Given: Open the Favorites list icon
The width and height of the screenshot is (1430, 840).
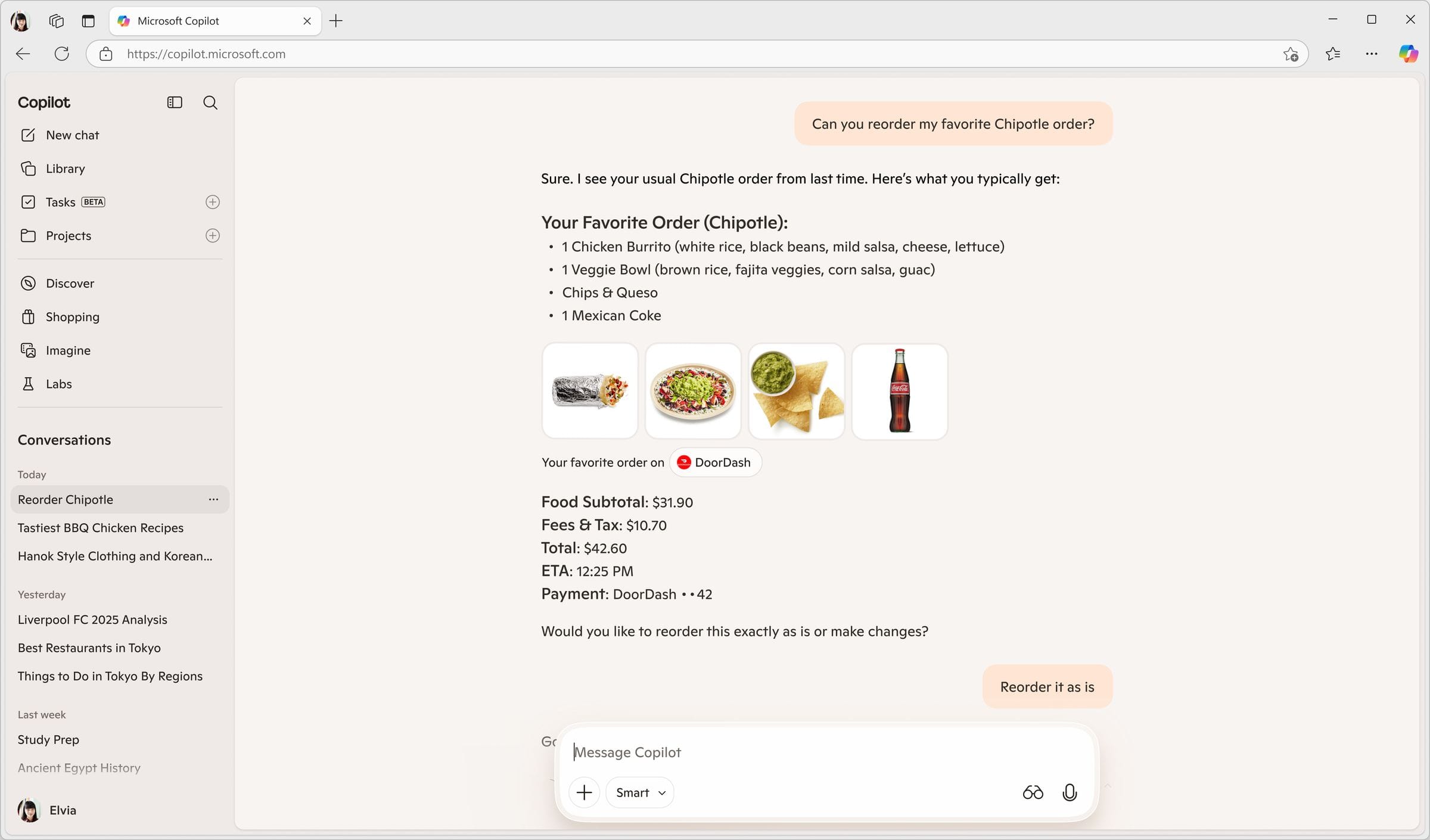Looking at the screenshot, I should click(x=1333, y=54).
